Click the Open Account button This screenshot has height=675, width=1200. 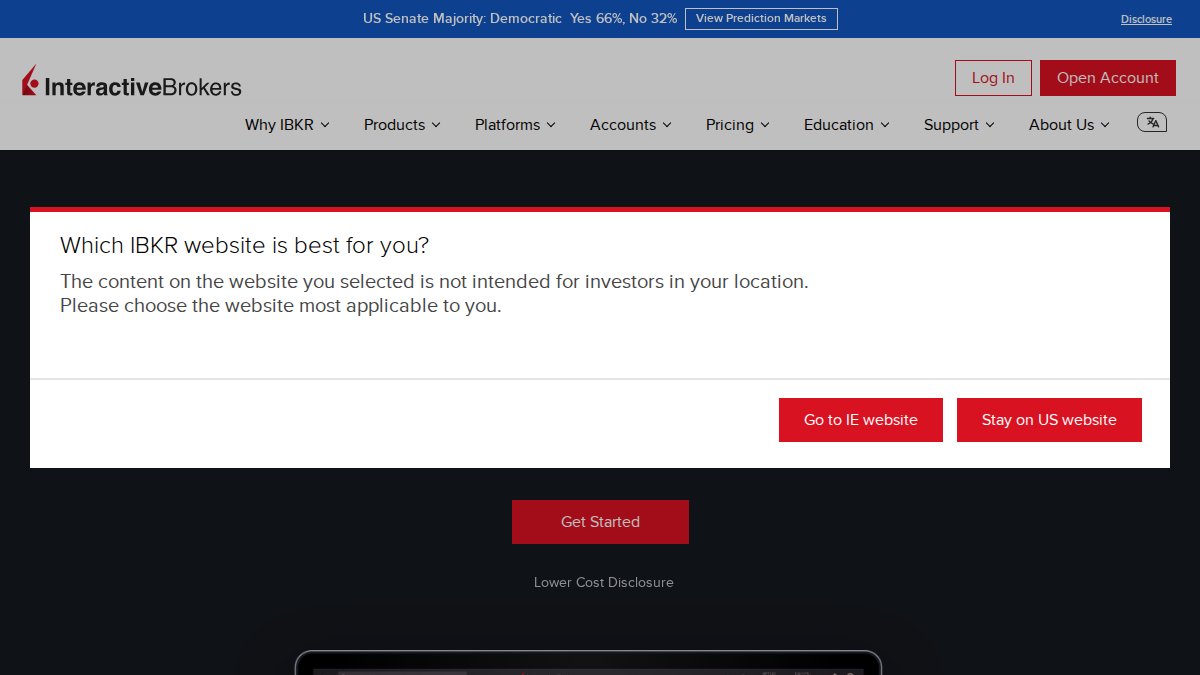[1108, 78]
